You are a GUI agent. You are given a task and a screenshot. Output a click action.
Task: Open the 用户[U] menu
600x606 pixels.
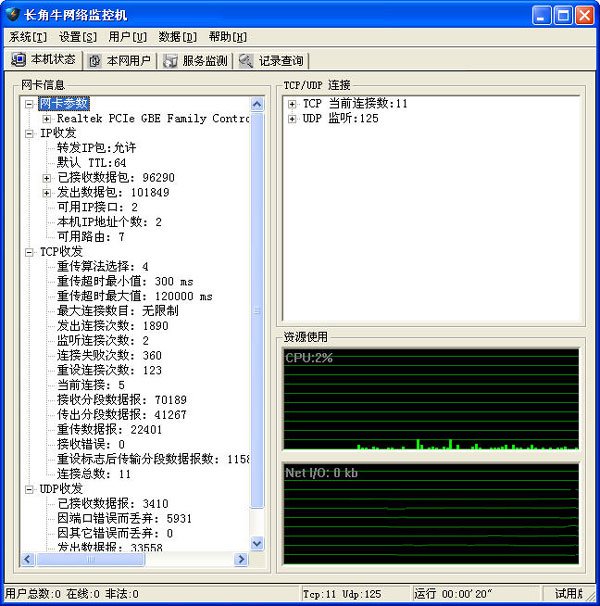[x=128, y=37]
